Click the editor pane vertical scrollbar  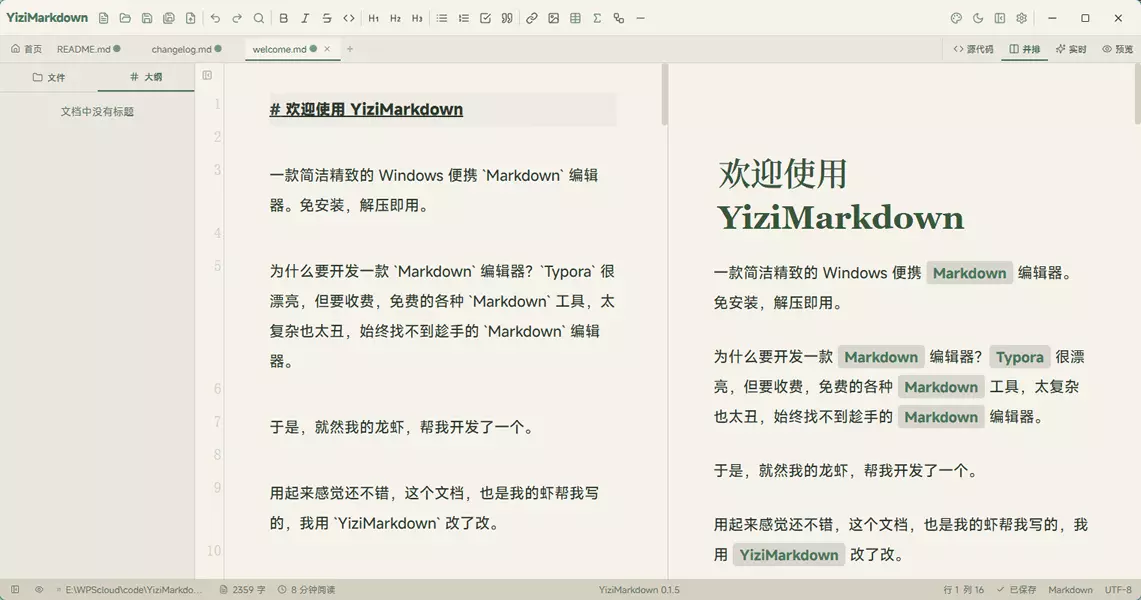point(664,95)
